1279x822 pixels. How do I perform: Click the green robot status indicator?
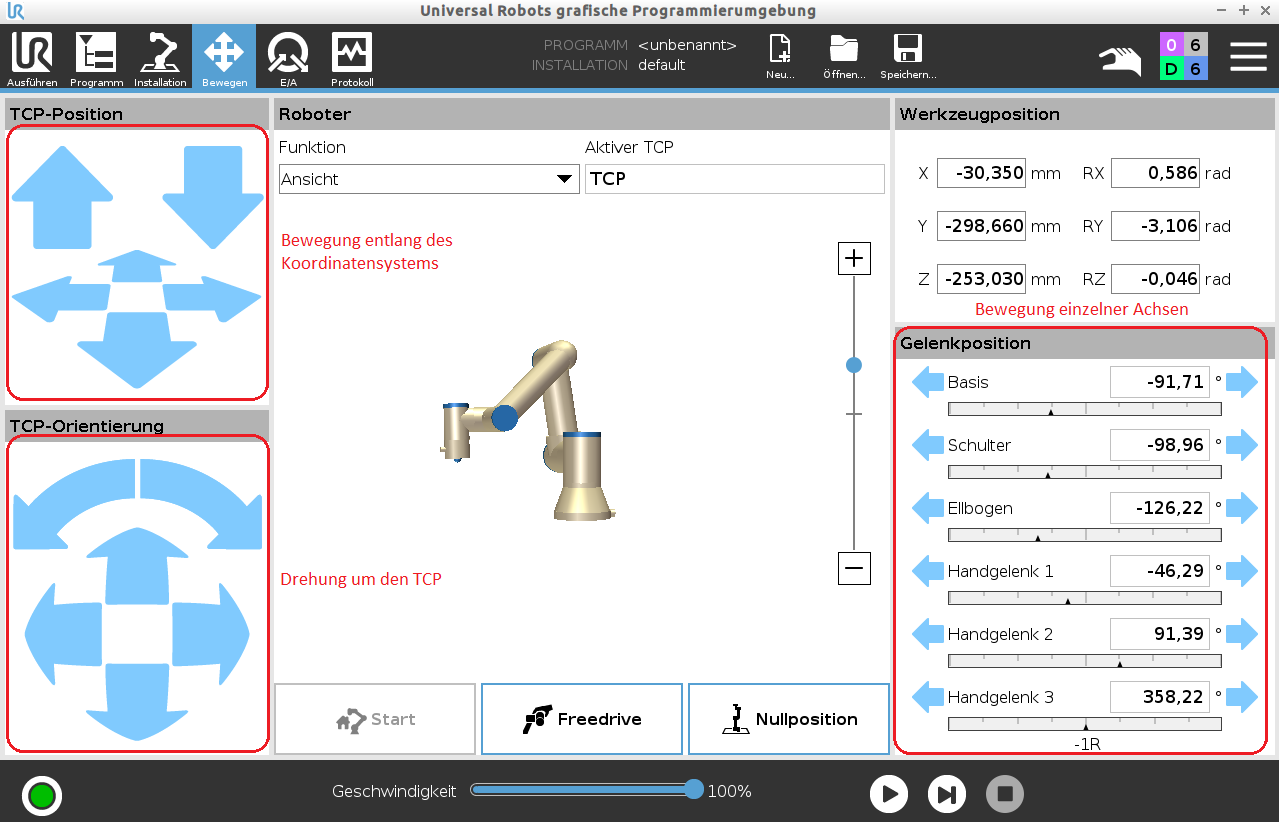[42, 796]
